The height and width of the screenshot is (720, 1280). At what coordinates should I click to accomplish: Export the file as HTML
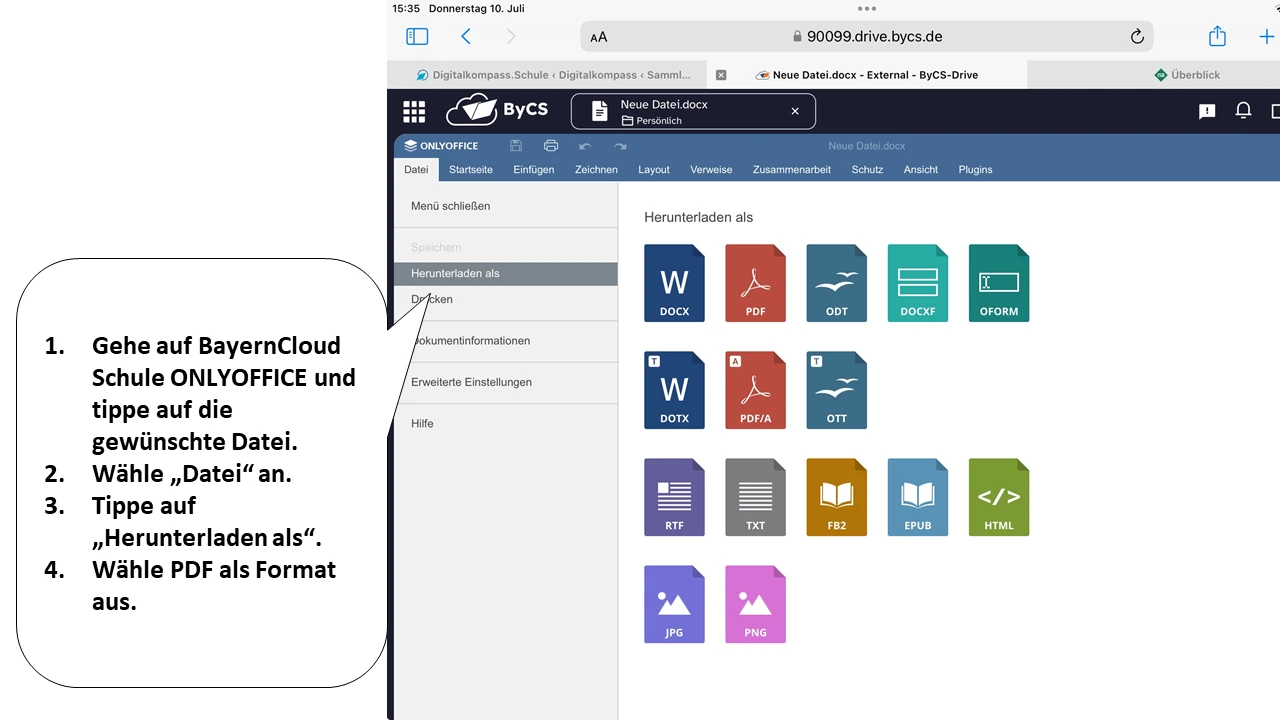[x=998, y=497]
